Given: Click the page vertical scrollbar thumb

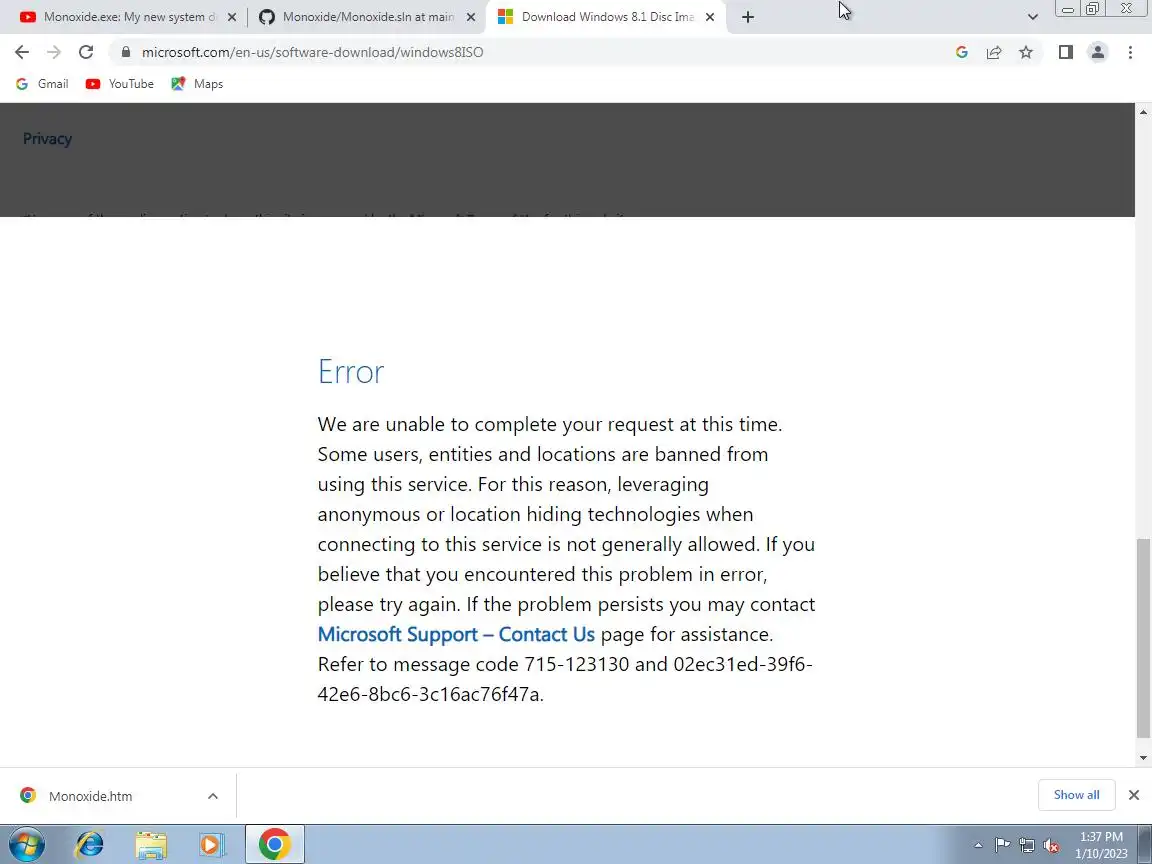Looking at the screenshot, I should [x=1143, y=638].
